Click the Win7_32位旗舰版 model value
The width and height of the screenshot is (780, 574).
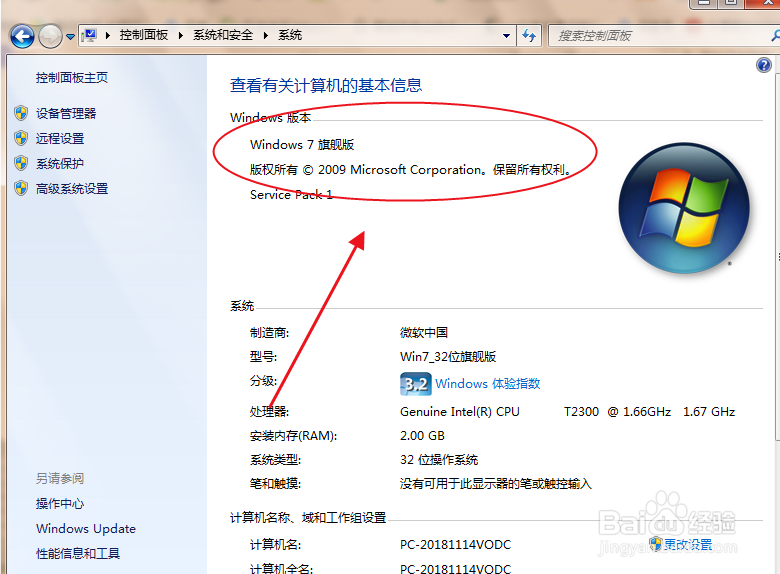[448, 357]
